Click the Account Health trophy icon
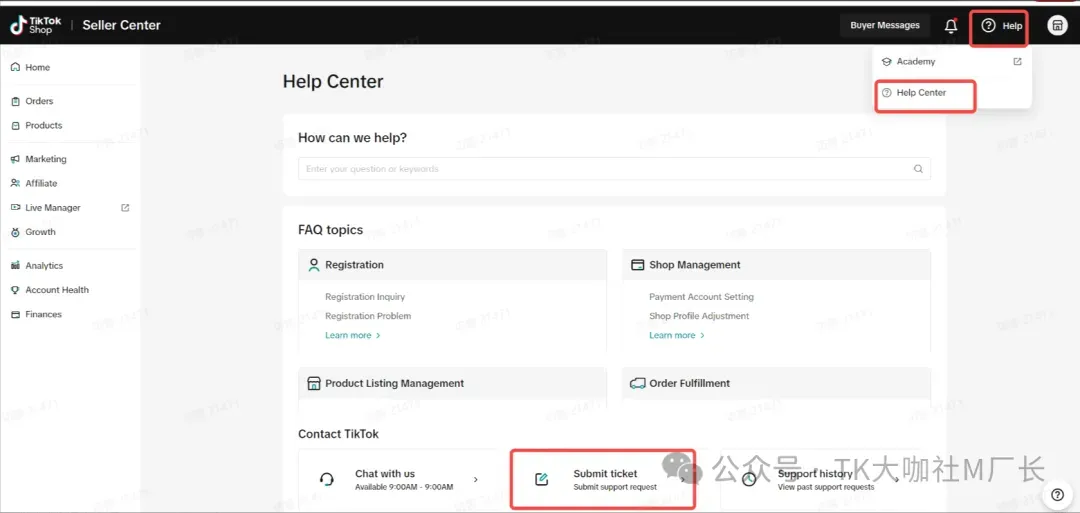This screenshot has width=1080, height=513. 15,290
